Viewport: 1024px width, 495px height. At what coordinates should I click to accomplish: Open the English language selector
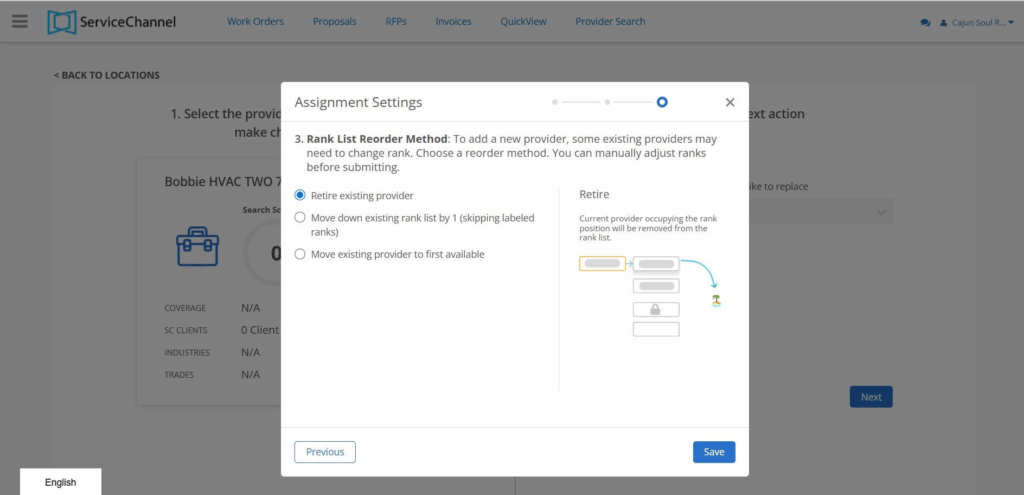60,482
